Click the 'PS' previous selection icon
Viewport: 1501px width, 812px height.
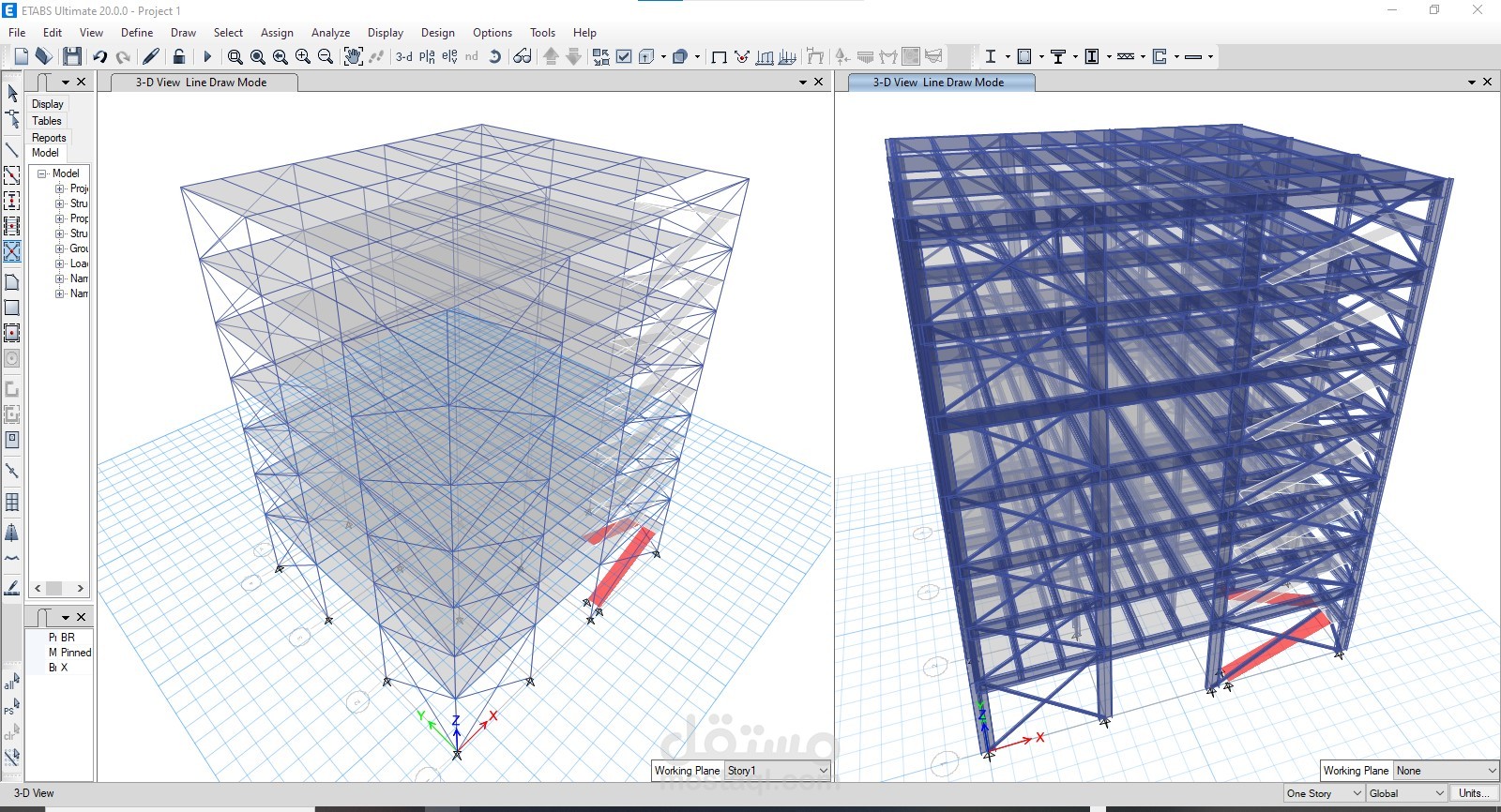[x=12, y=707]
